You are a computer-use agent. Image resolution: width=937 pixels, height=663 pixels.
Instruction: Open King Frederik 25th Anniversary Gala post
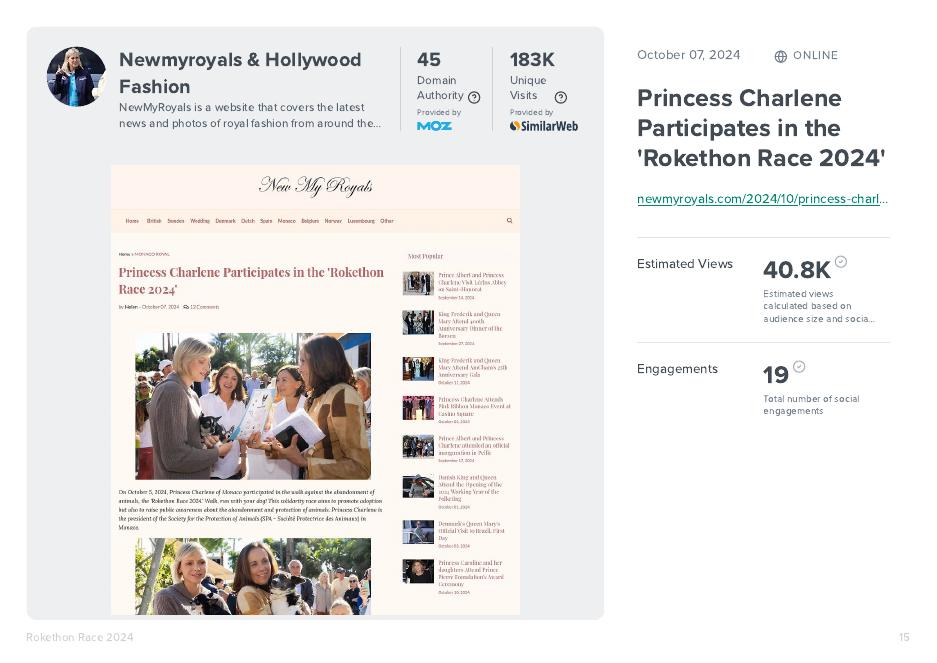tap(472, 368)
